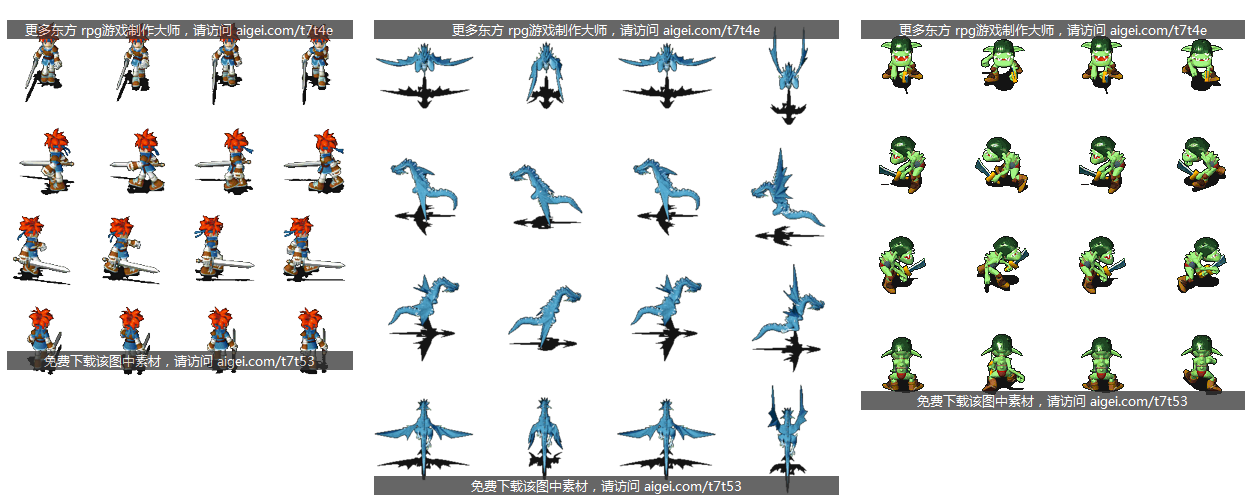Select first dragon frame in third row

coord(424,316)
